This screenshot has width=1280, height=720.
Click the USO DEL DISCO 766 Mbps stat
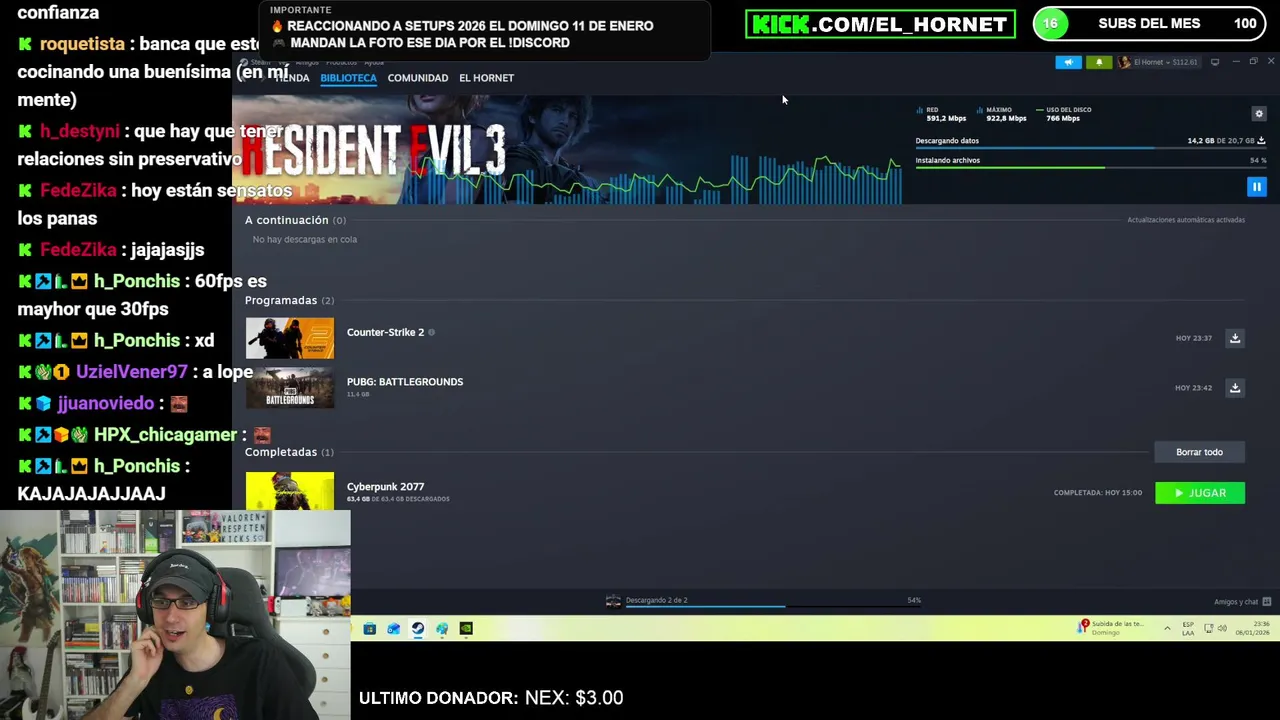(1064, 114)
